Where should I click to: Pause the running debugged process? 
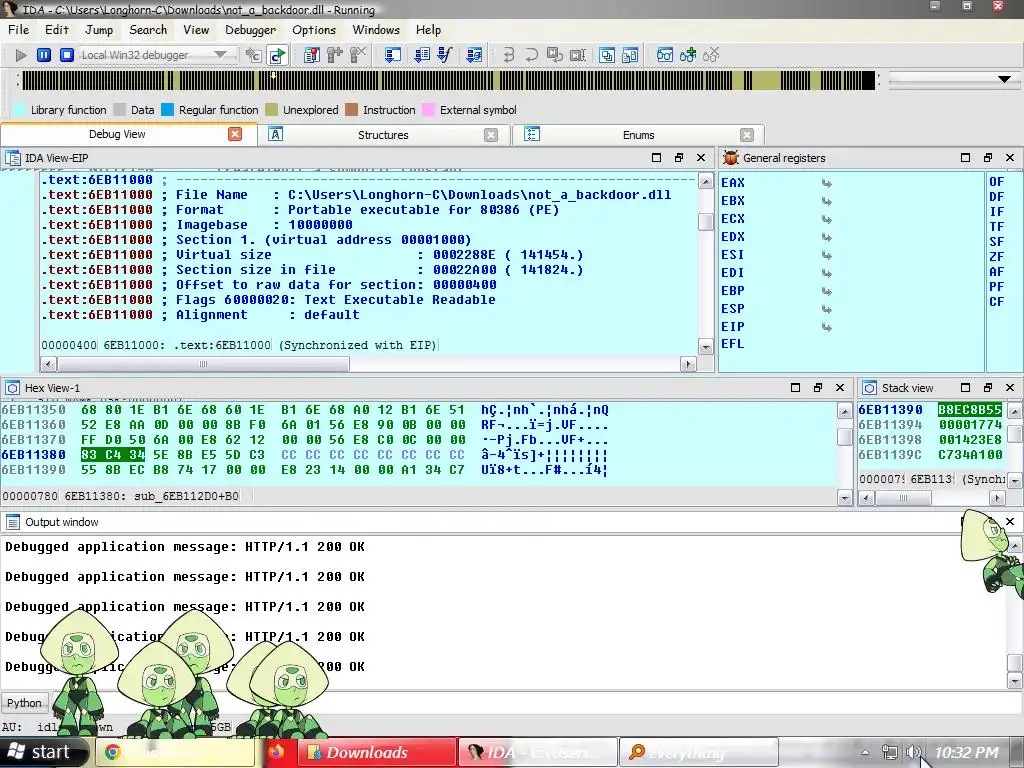click(x=44, y=55)
